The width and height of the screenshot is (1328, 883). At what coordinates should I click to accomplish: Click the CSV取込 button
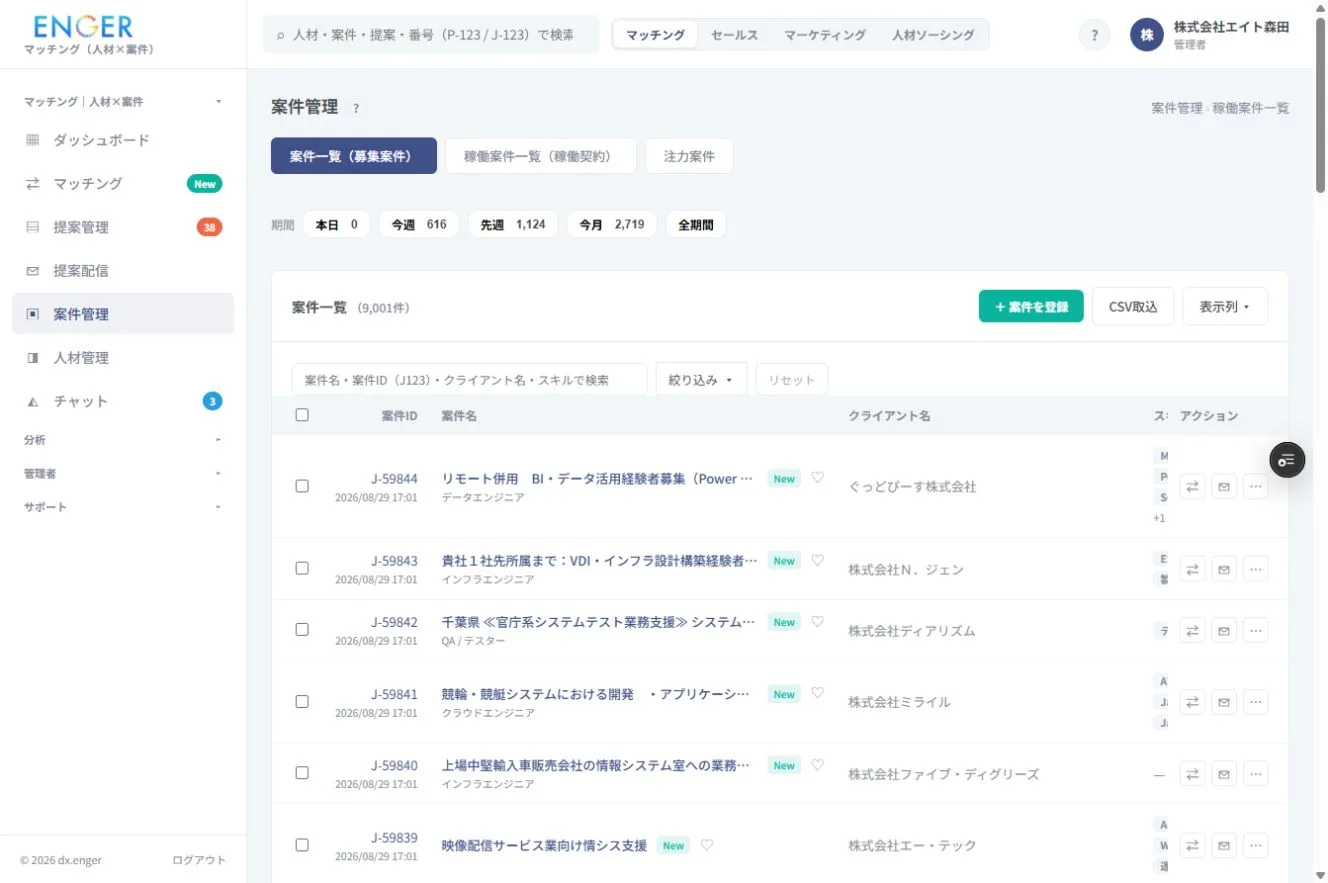pyautogui.click(x=1133, y=307)
